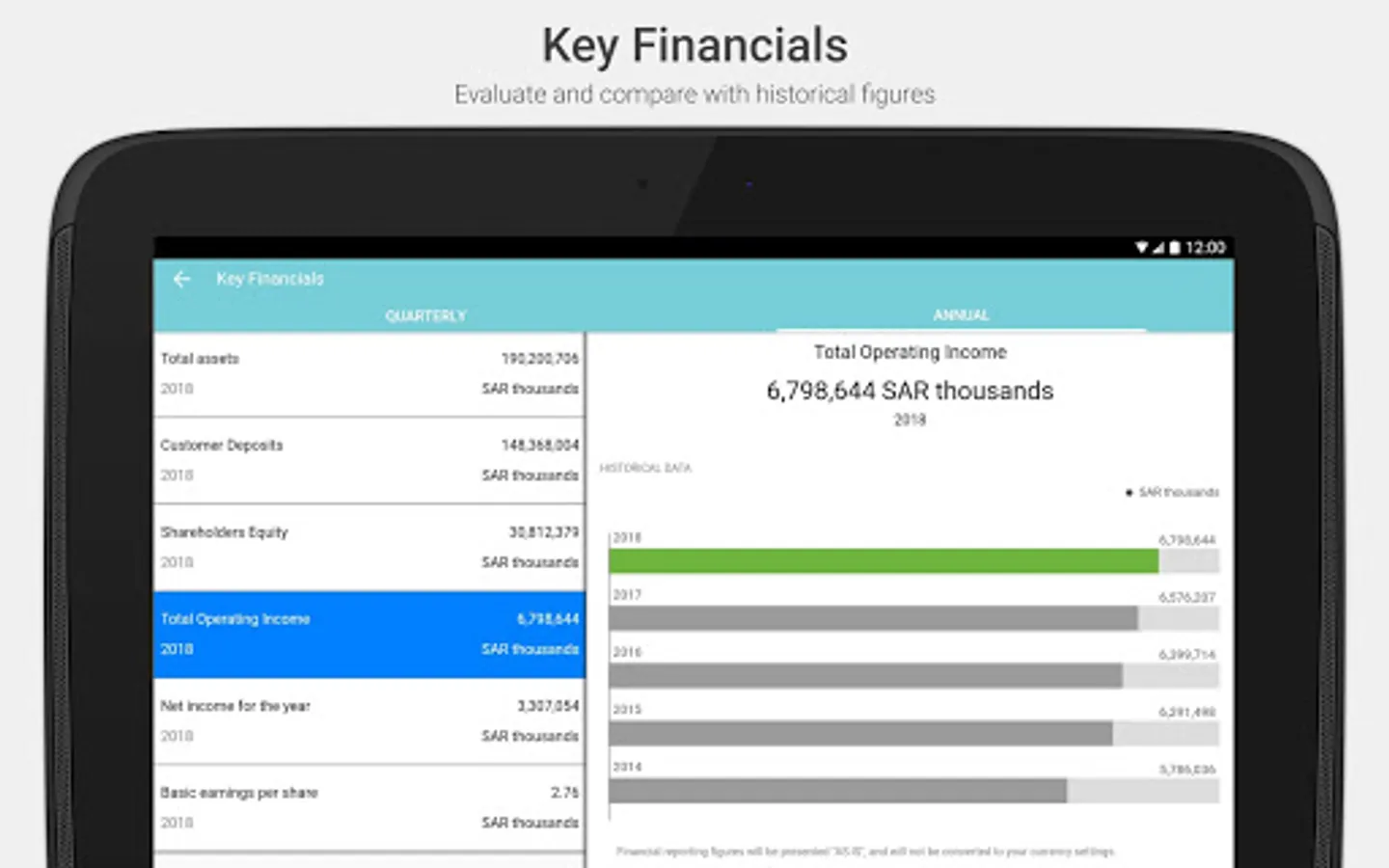Tap the 6,798,644 SAR thousands headline

pos(910,391)
